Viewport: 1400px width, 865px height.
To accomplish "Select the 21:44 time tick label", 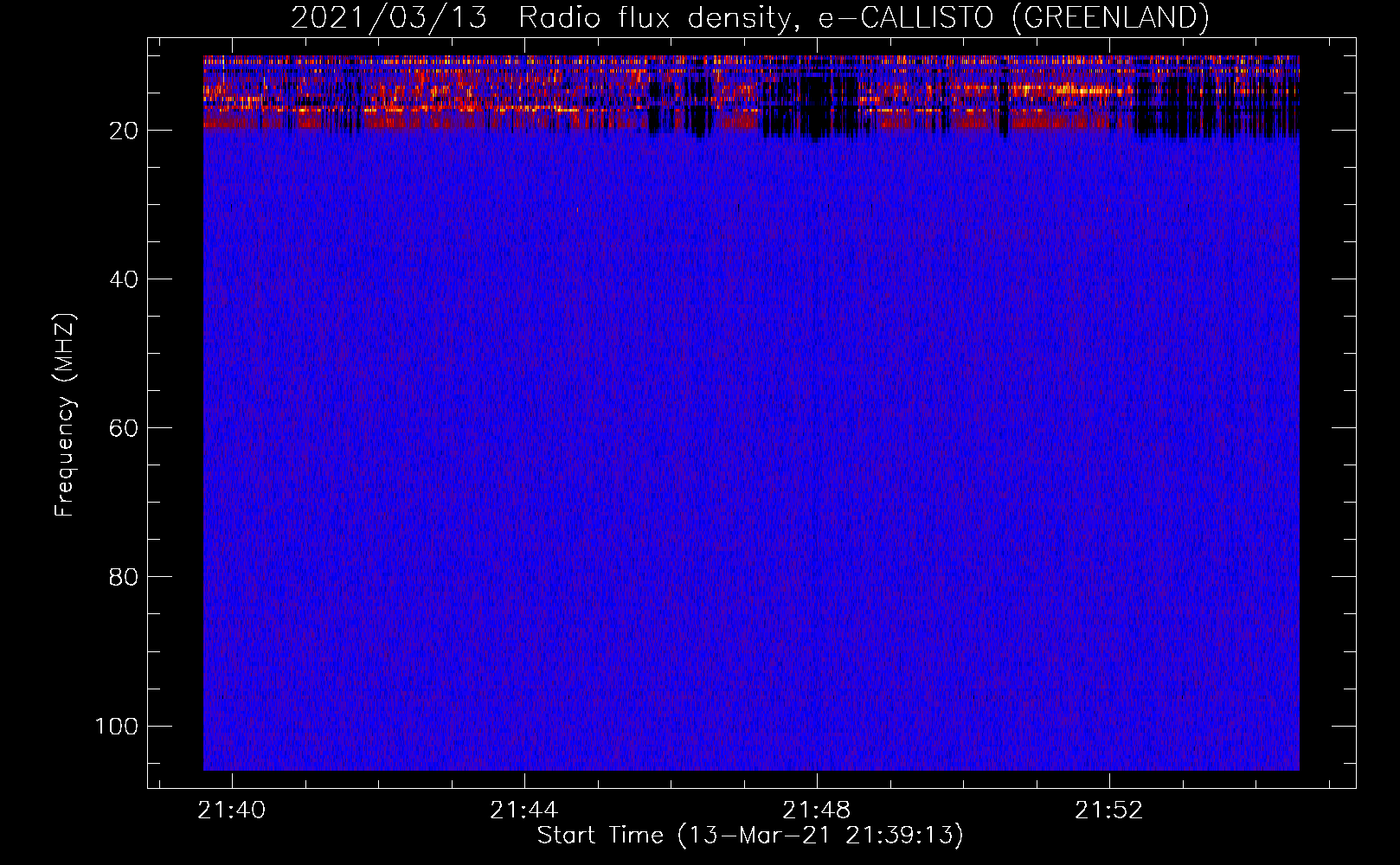I will click(x=523, y=811).
